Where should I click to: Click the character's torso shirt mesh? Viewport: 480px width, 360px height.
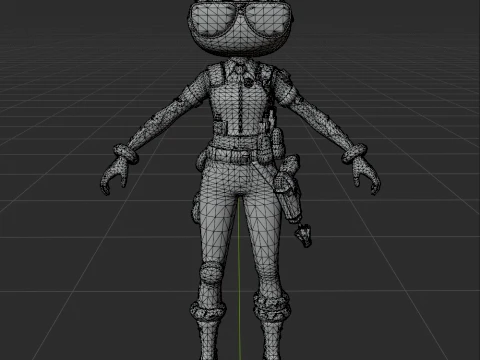[240, 102]
